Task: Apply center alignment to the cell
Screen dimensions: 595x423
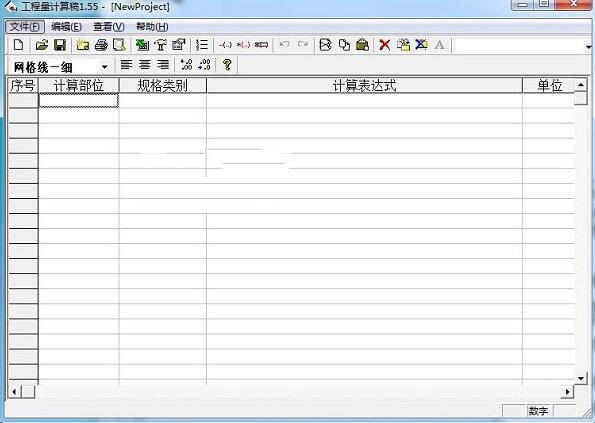Action: (145, 64)
